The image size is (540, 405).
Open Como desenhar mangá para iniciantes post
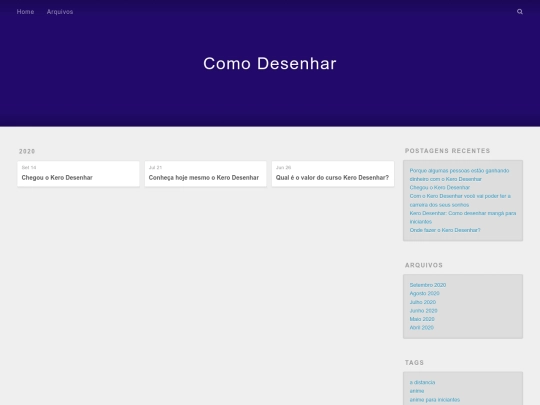463,217
